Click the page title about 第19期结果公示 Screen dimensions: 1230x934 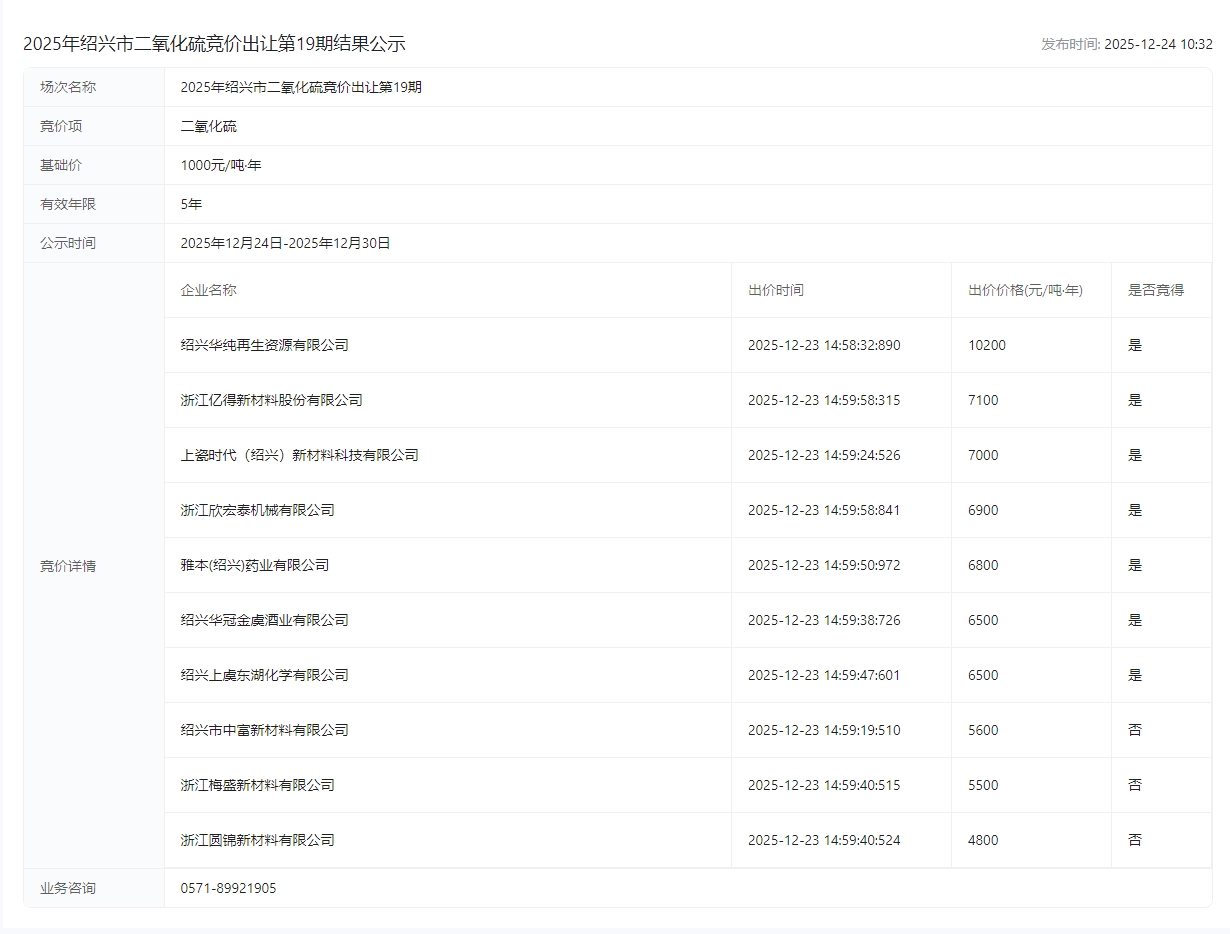pos(214,44)
